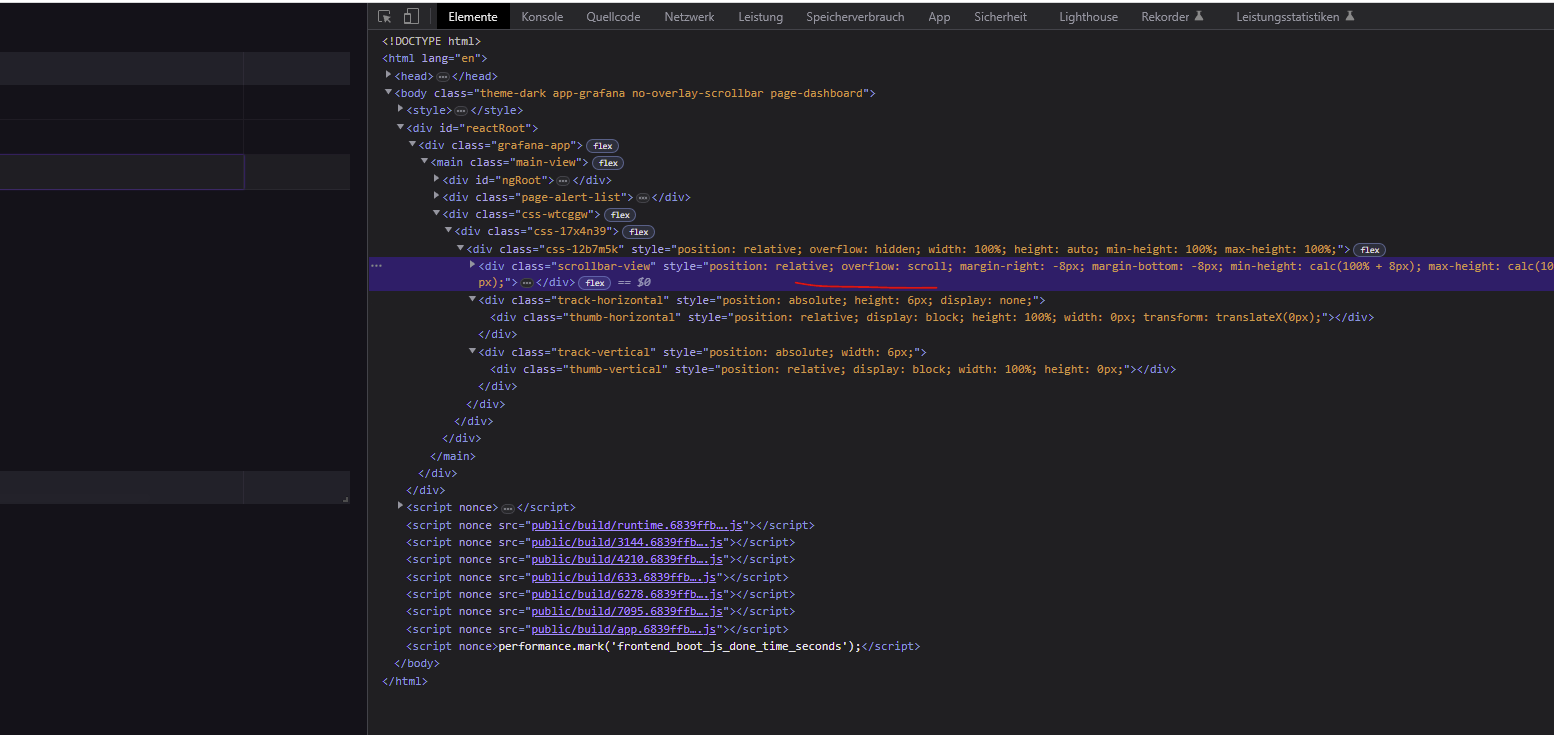The image size is (1554, 735).
Task: Switch to the App tab
Action: point(939,17)
